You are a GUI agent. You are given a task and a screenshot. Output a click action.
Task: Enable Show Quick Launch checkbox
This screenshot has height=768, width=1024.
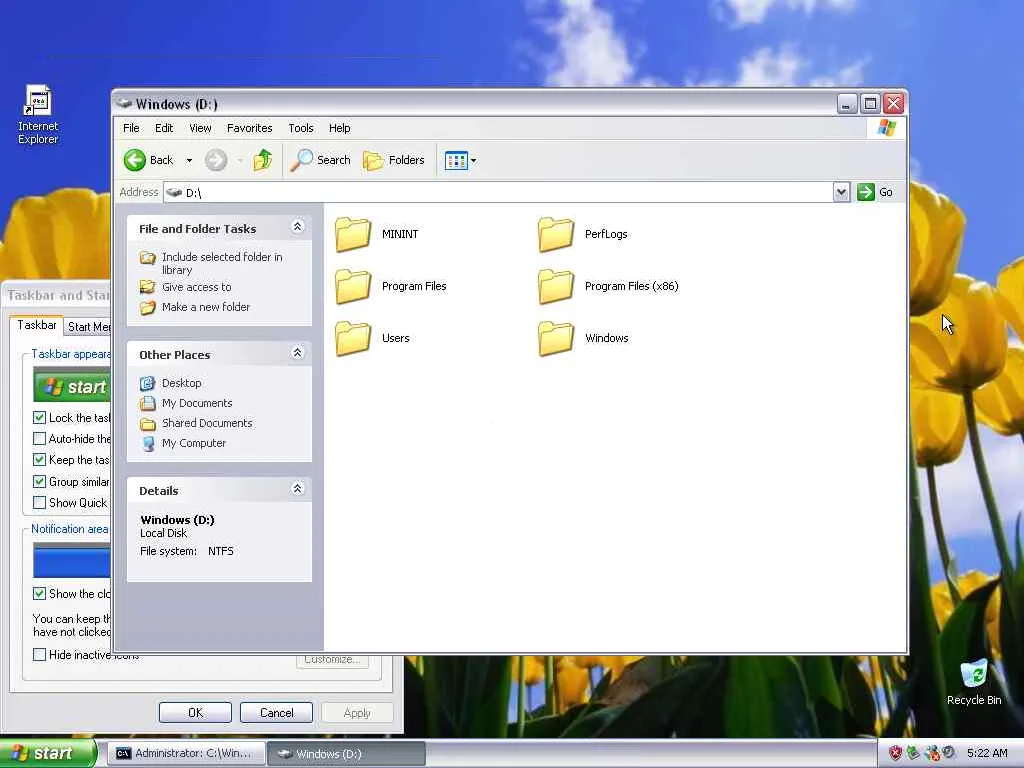click(39, 502)
